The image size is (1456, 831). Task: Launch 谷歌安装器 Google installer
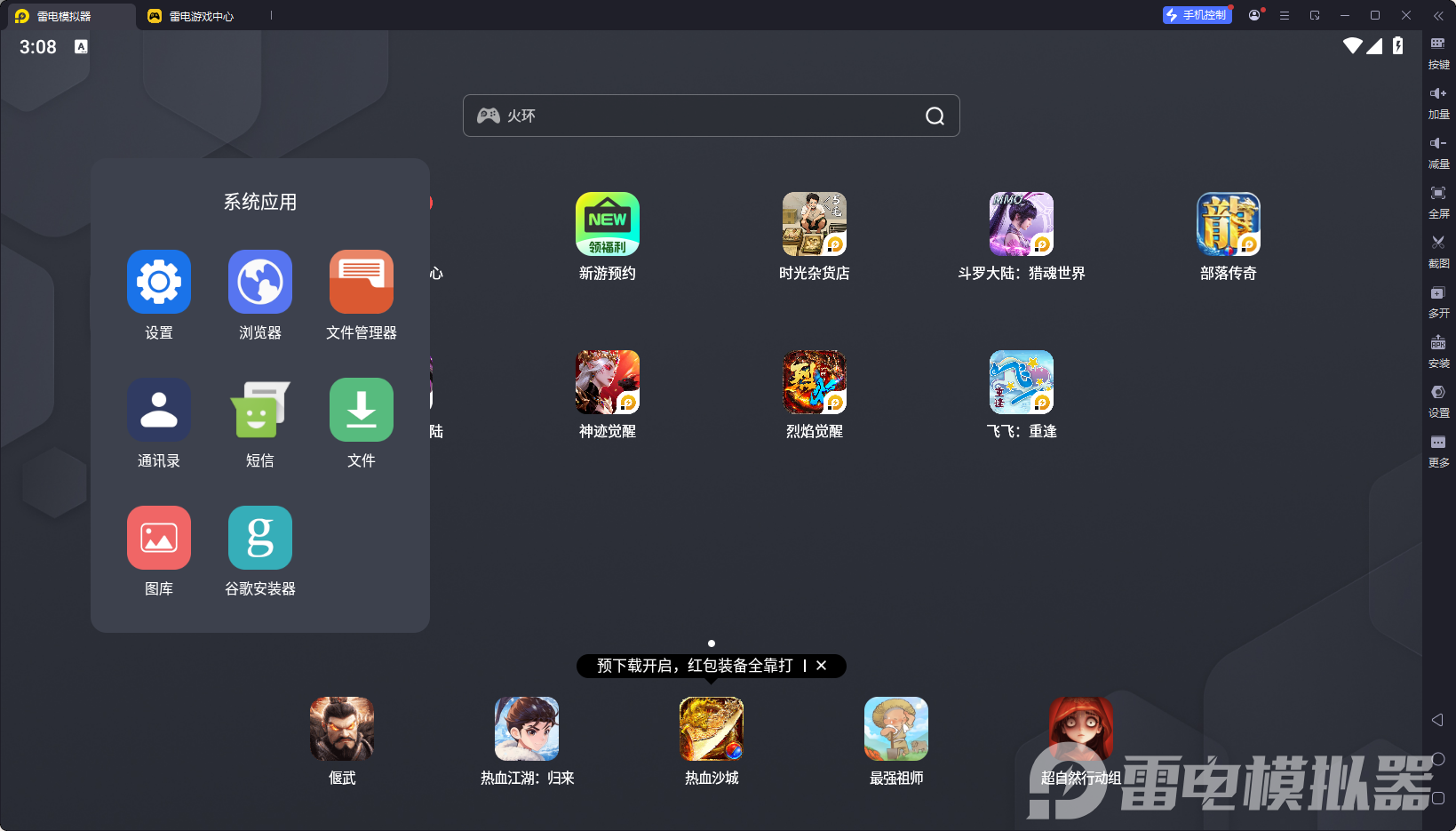coord(260,538)
